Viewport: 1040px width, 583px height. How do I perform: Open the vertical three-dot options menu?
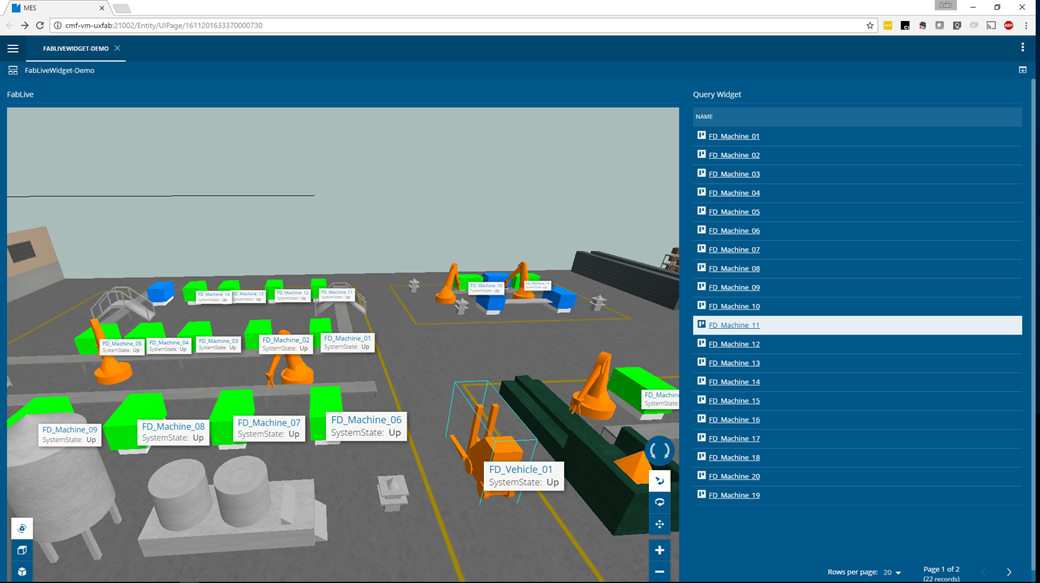pos(1022,47)
